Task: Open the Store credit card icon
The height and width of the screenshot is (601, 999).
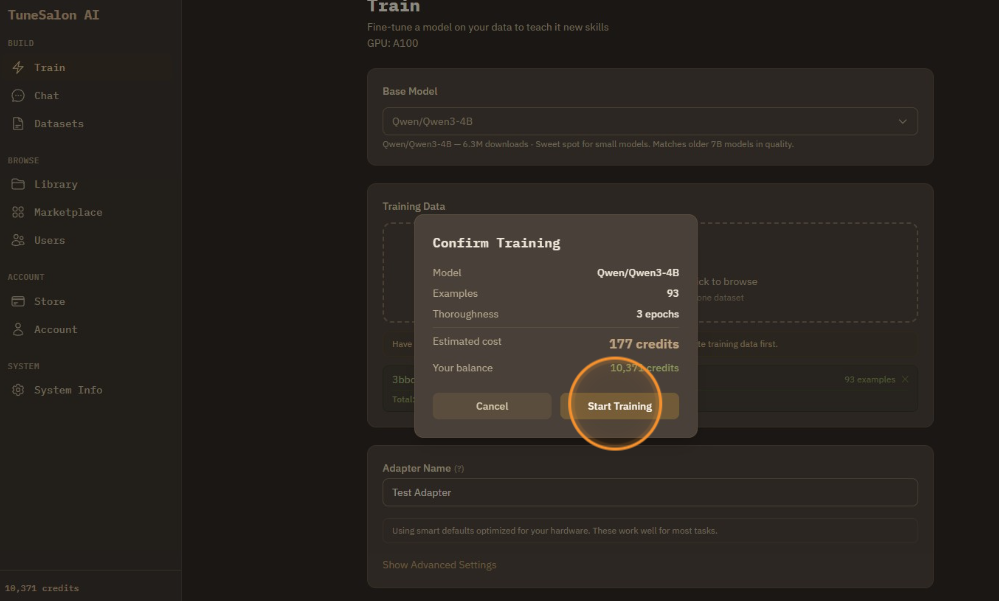Action: point(20,301)
